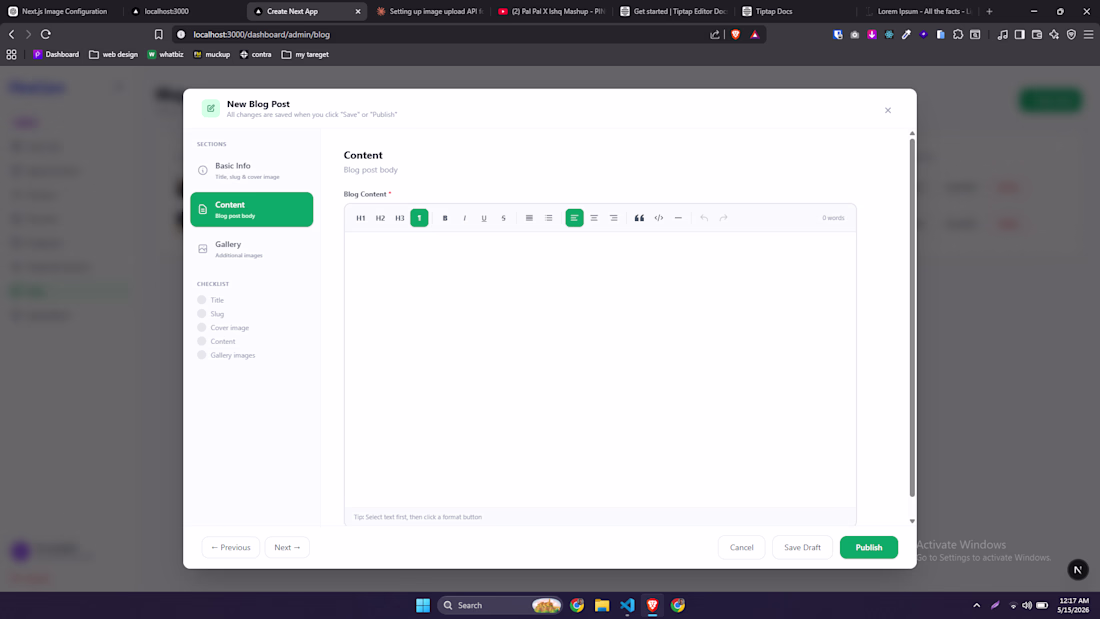Open the Brave Shields icon

tap(735, 34)
